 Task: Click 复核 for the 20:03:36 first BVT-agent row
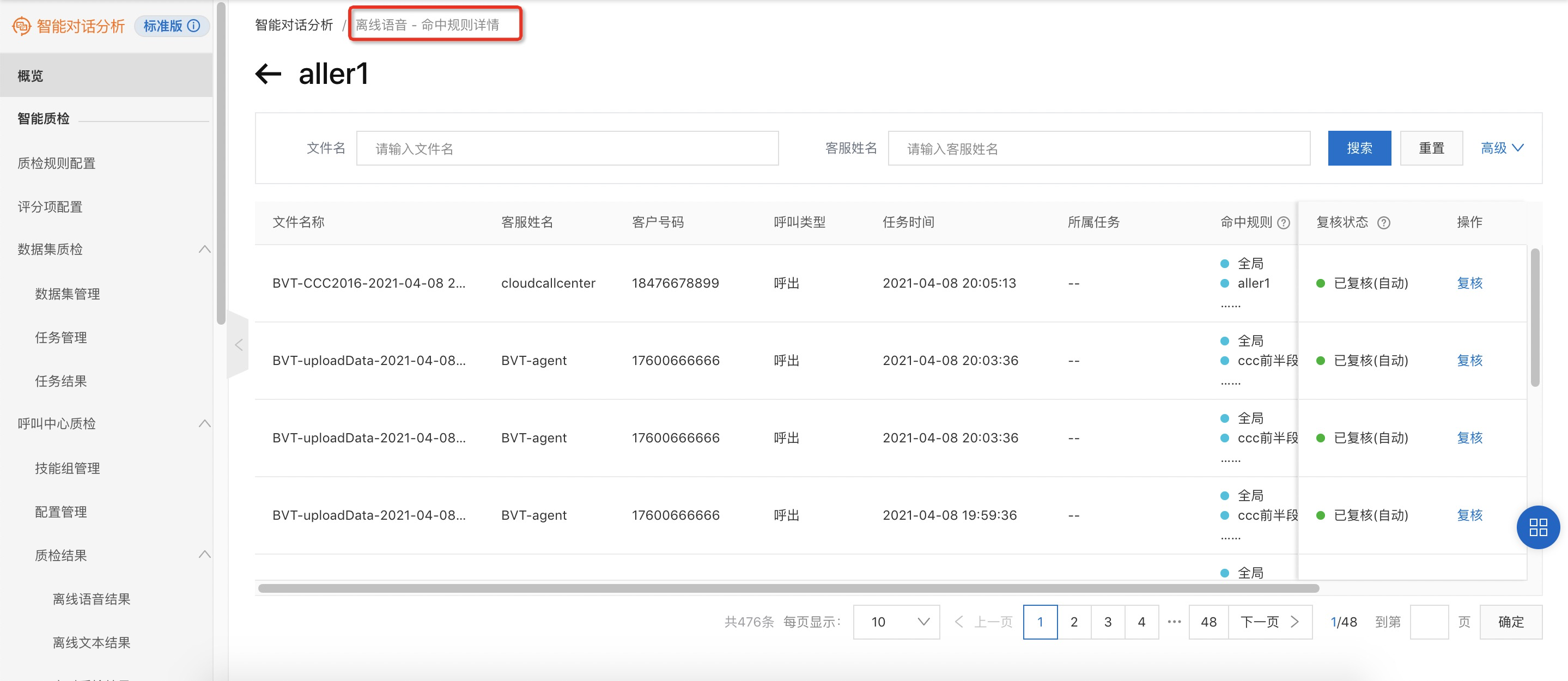point(1469,360)
